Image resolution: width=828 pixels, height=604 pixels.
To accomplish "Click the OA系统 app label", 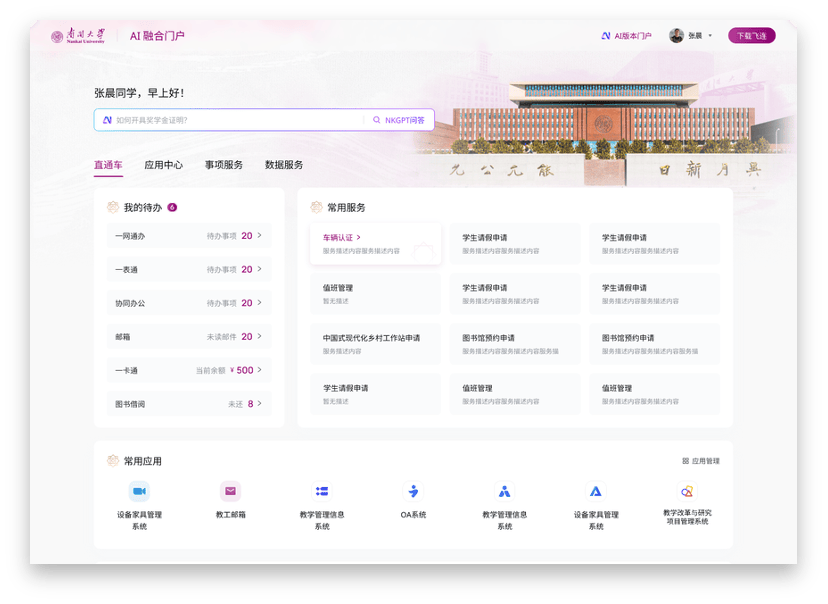I will (413, 514).
